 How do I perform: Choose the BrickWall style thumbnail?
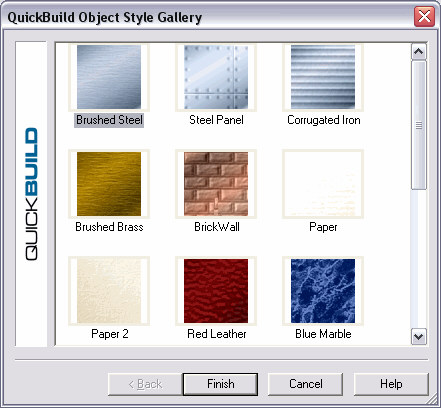216,184
